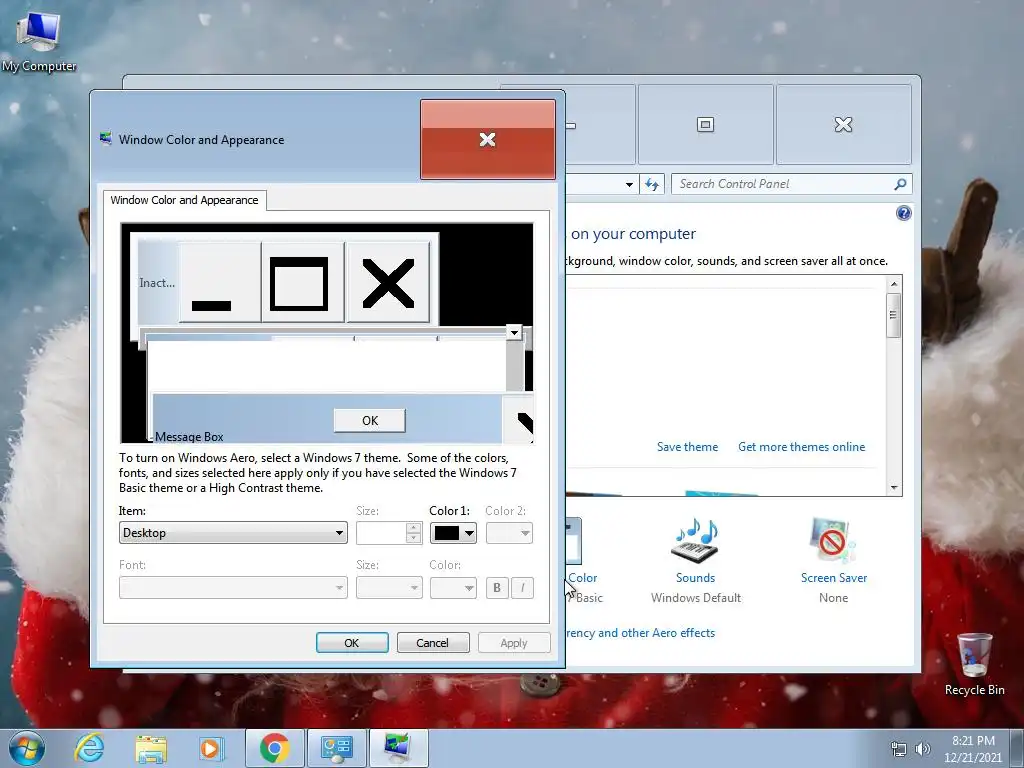Expand Control Panel address bar dropdown
This screenshot has width=1024, height=768.
coord(629,184)
